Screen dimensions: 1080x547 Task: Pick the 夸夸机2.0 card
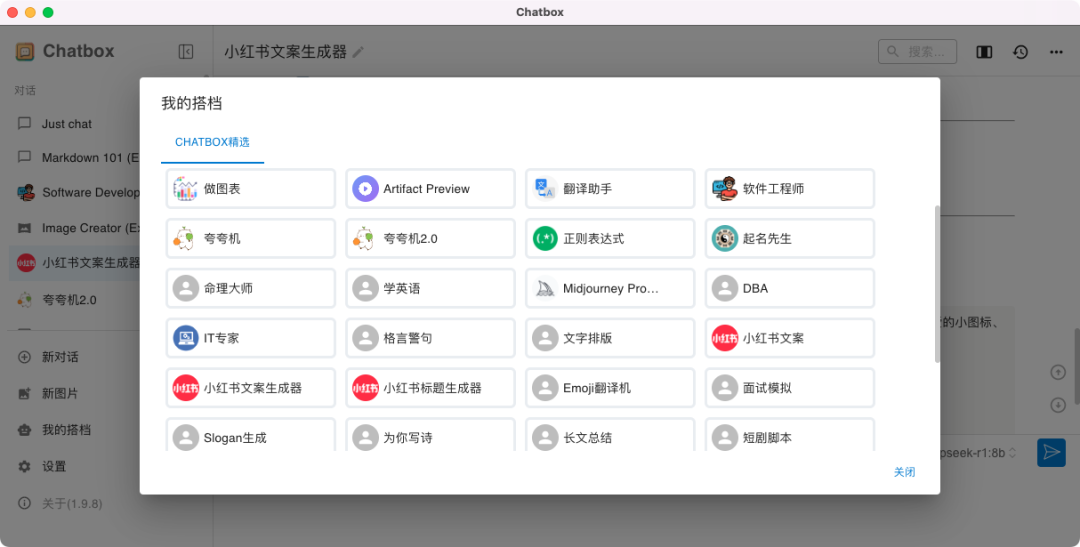430,238
